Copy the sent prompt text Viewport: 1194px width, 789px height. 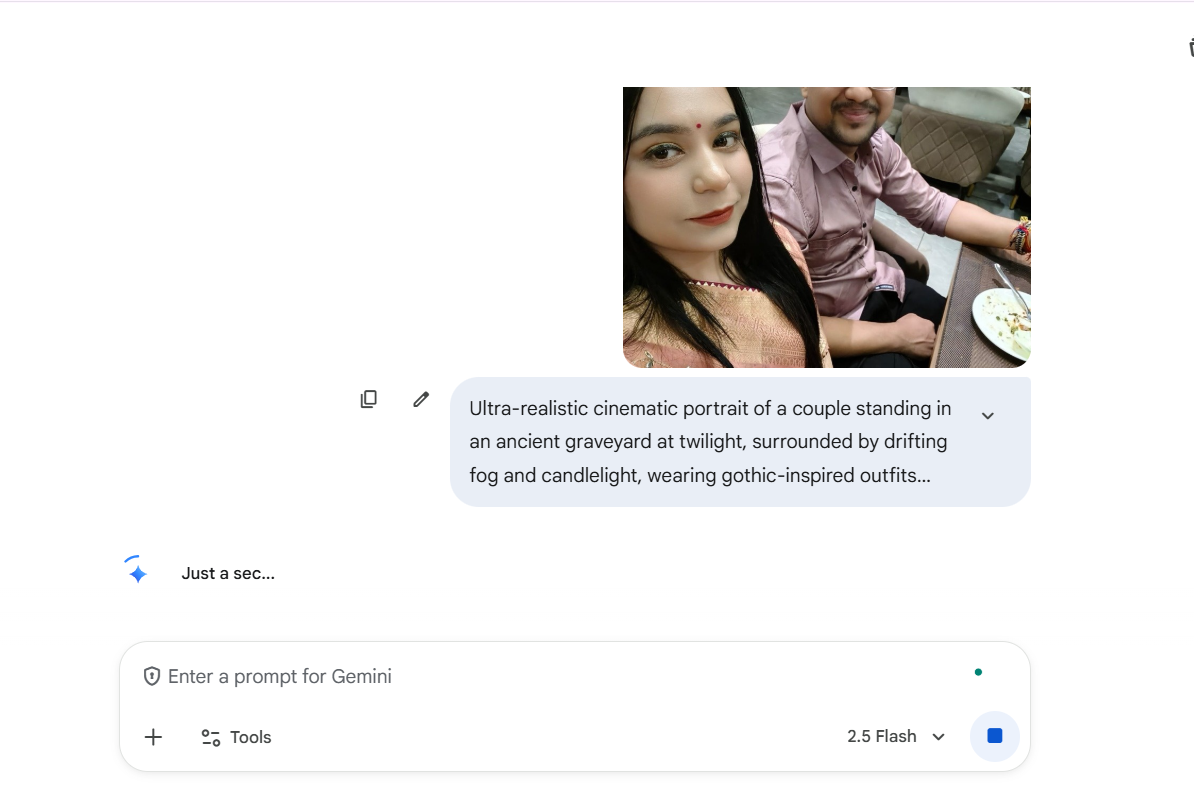369,399
